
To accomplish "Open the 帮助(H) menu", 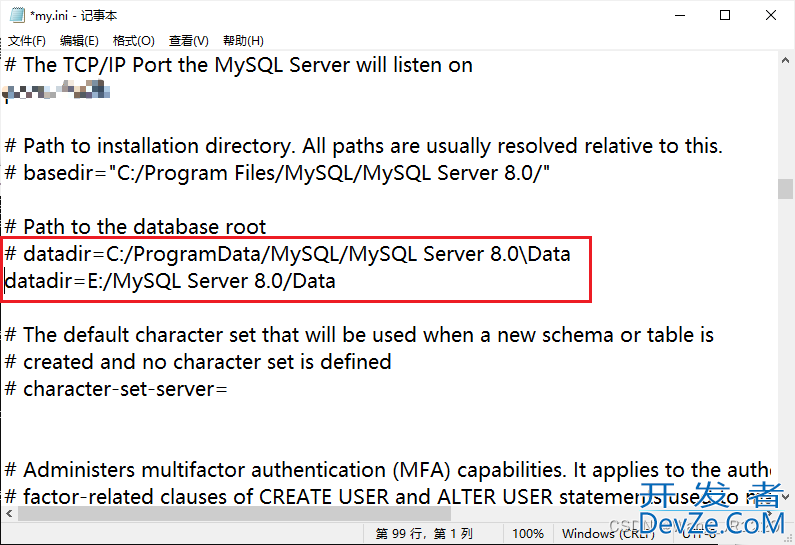I will 243,41.
